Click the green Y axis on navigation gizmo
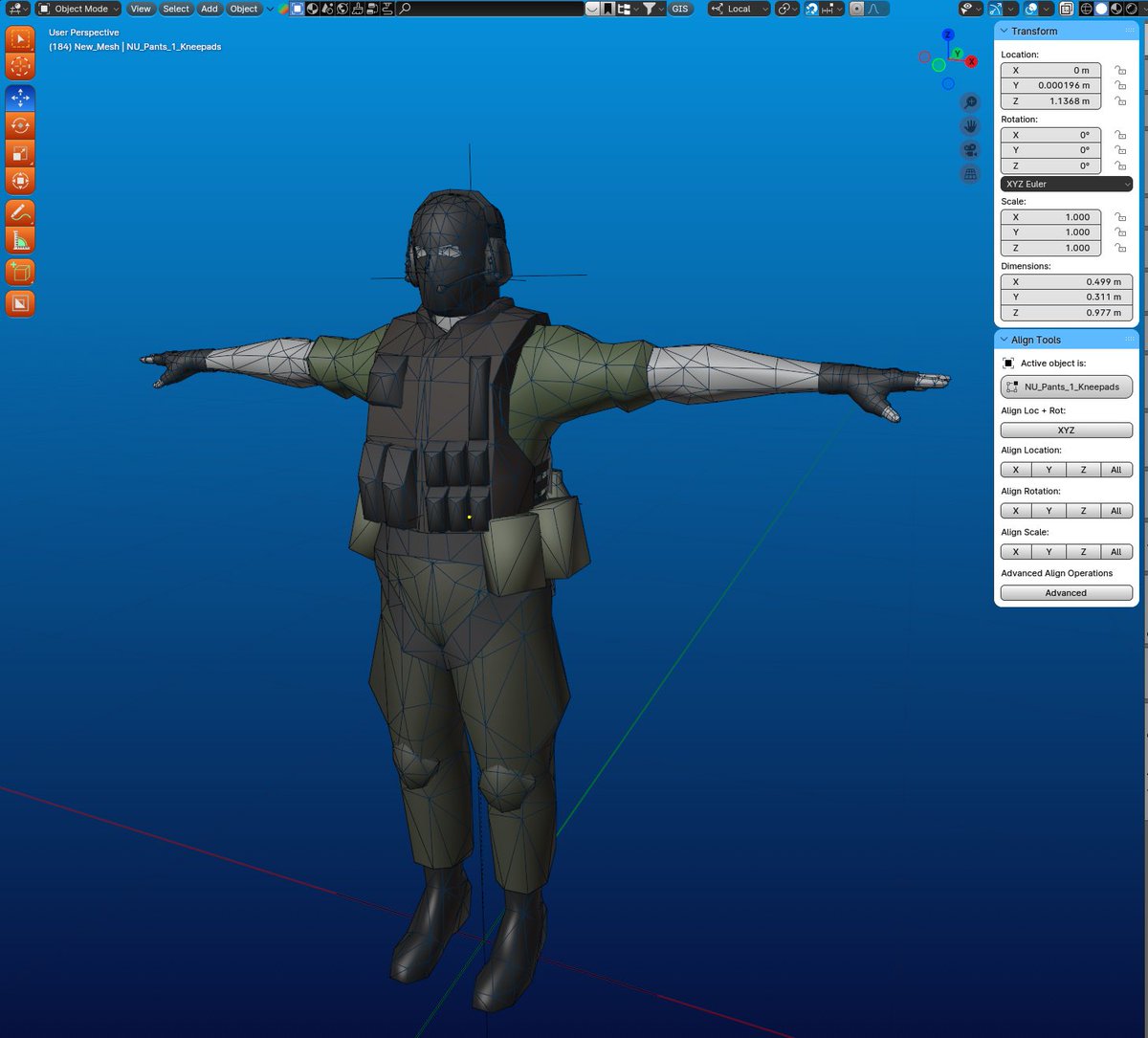The width and height of the screenshot is (1148, 1038). pyautogui.click(x=957, y=55)
